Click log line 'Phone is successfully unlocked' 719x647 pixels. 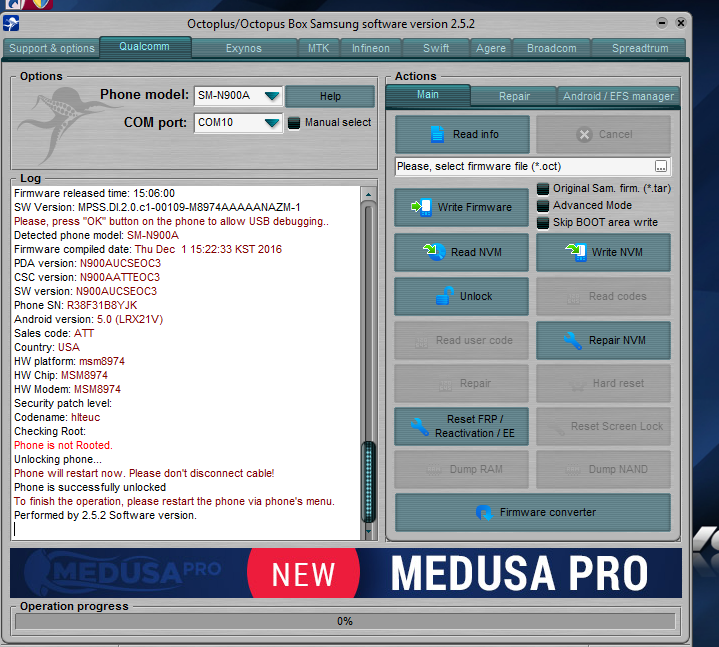90,487
